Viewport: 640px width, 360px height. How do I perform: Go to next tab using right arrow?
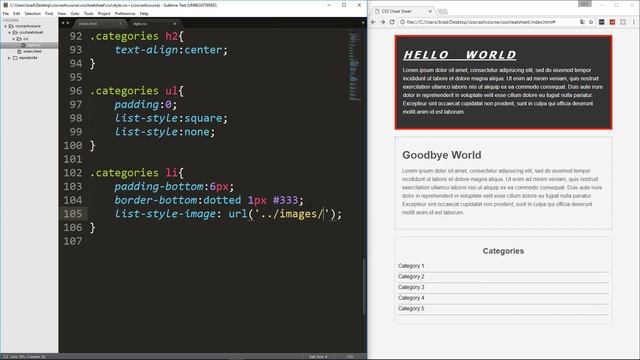pyautogui.click(x=68, y=23)
